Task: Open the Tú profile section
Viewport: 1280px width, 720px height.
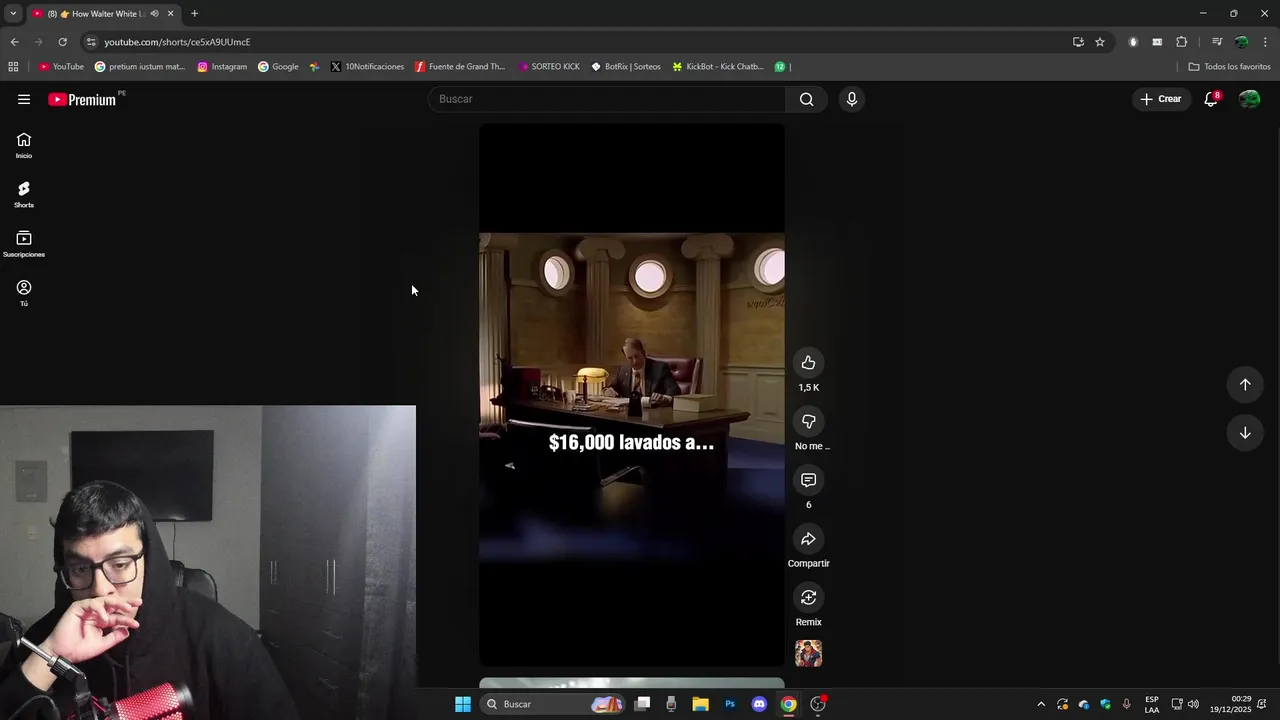Action: [x=24, y=294]
